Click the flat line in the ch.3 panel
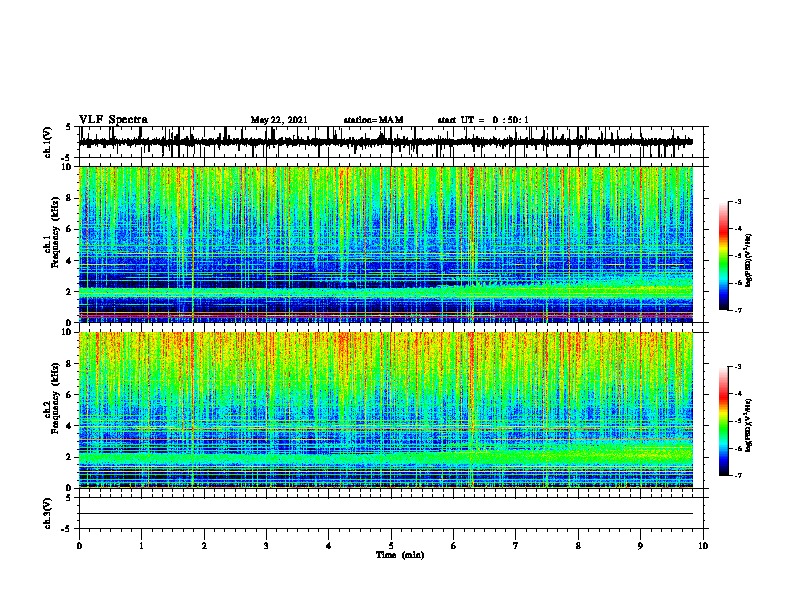The height and width of the screenshot is (612, 792). click(386, 514)
